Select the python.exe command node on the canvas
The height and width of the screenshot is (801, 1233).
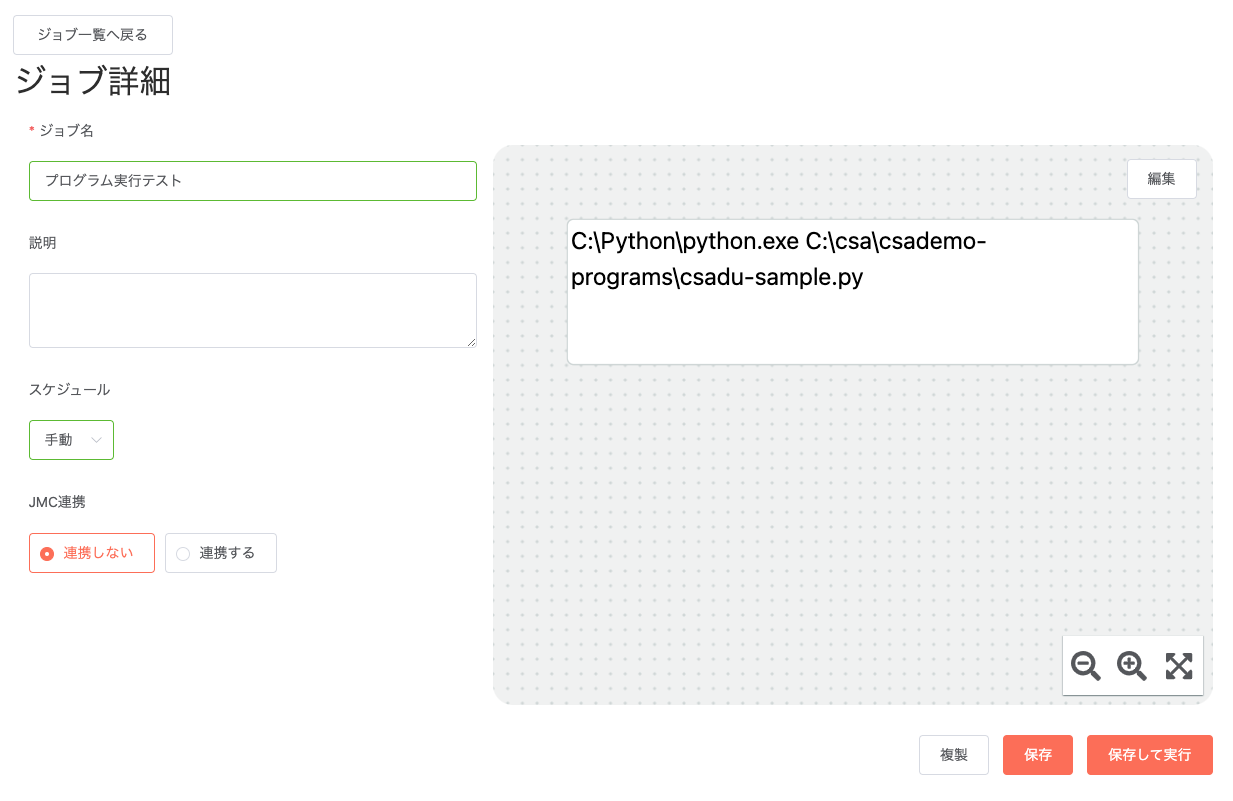pos(853,292)
